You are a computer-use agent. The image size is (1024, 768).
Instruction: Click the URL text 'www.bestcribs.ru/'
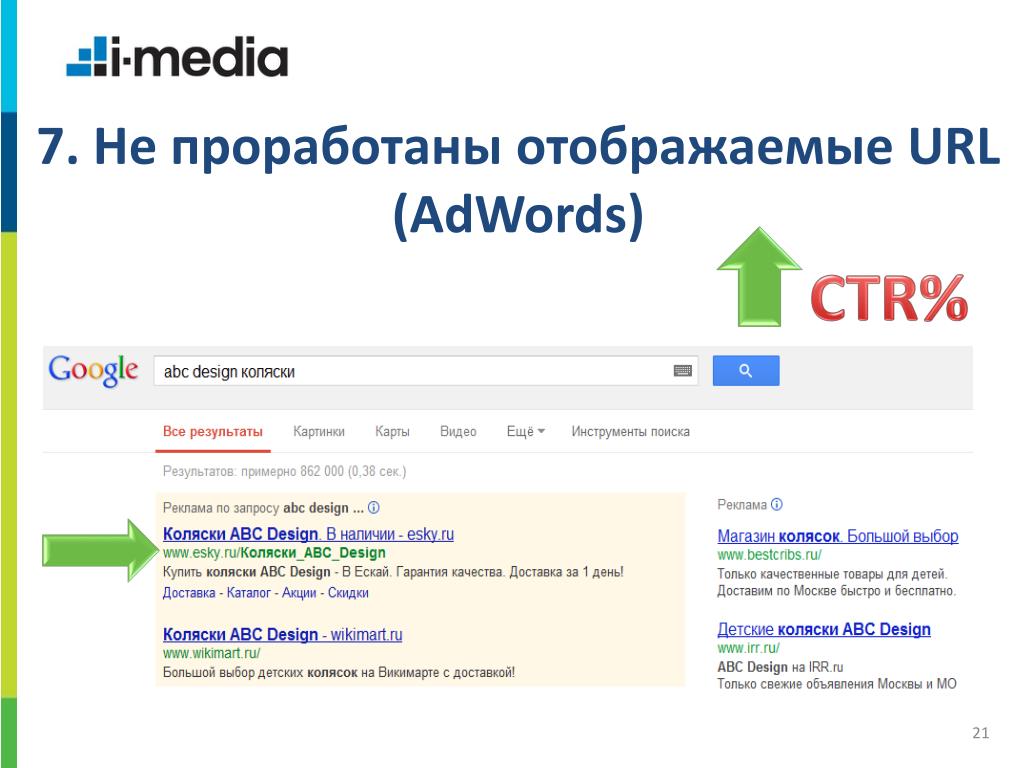click(769, 555)
